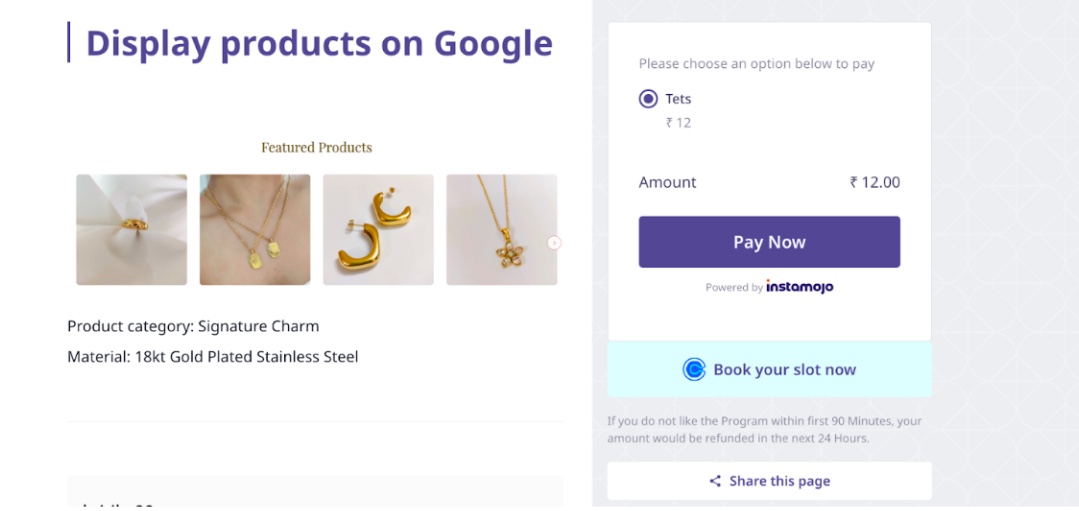Viewport: 1079px width, 511px height.
Task: Click the Material 18kt Gold Plated text
Action: pyautogui.click(x=212, y=356)
